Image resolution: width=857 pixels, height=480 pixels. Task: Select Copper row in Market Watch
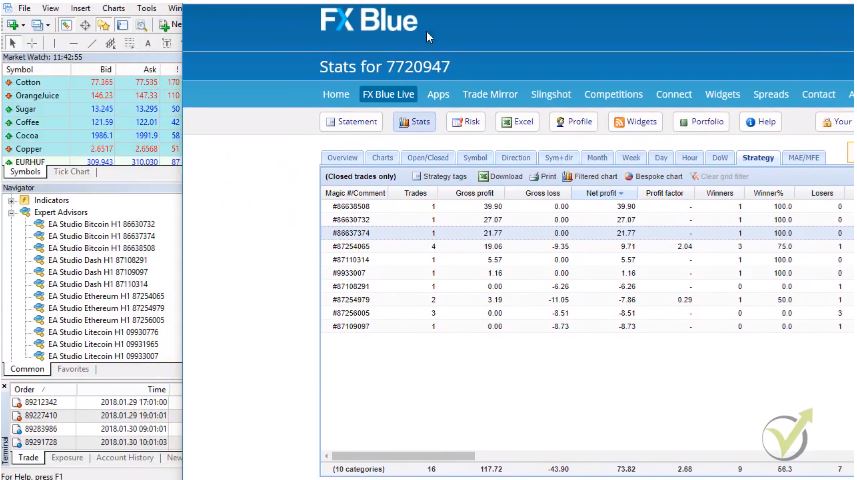point(92,149)
